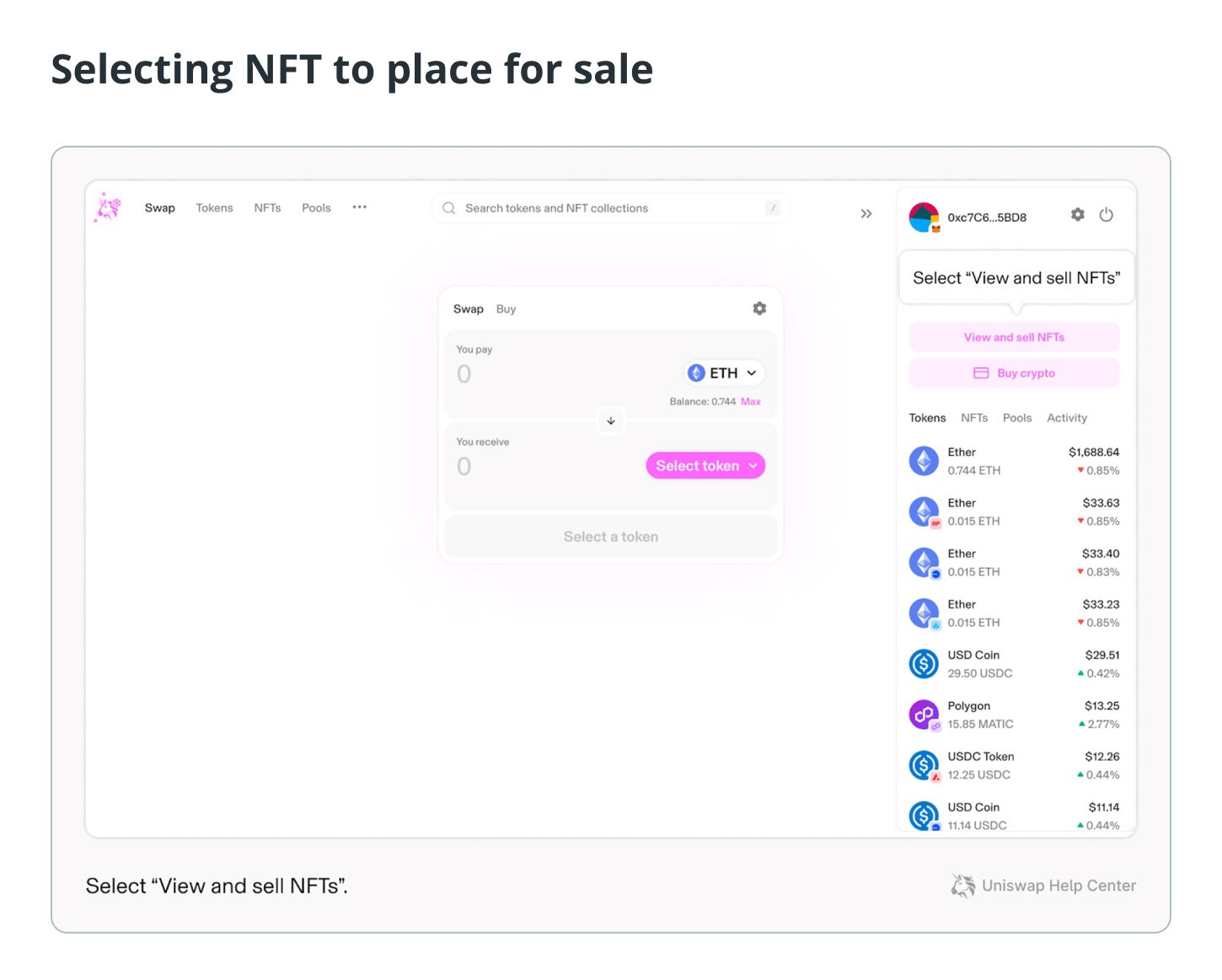
Task: Click the USD Coin 29.50 USDC icon
Action: click(925, 664)
